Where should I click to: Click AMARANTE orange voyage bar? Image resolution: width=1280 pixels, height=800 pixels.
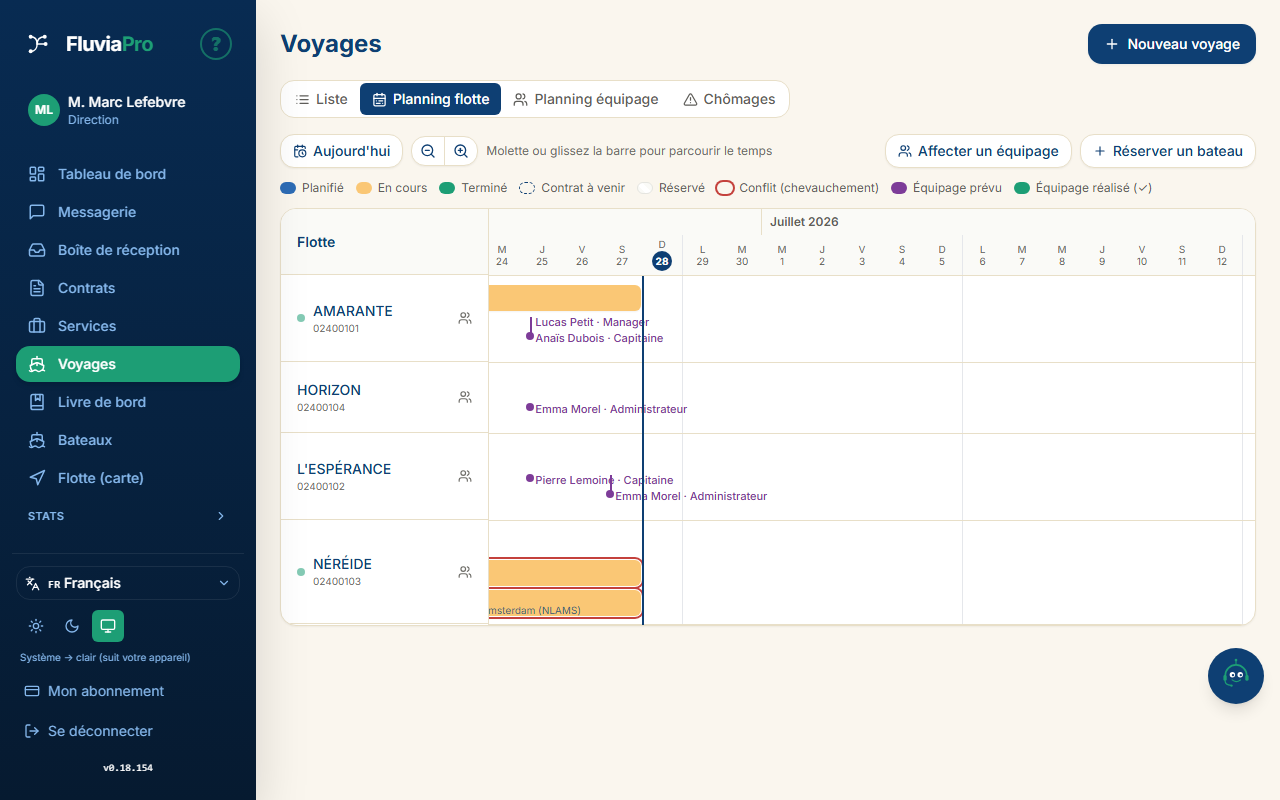tap(565, 298)
